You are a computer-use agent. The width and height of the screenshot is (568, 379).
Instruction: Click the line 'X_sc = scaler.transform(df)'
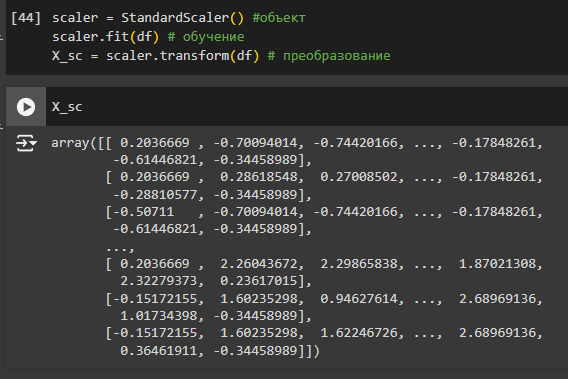pos(155,56)
